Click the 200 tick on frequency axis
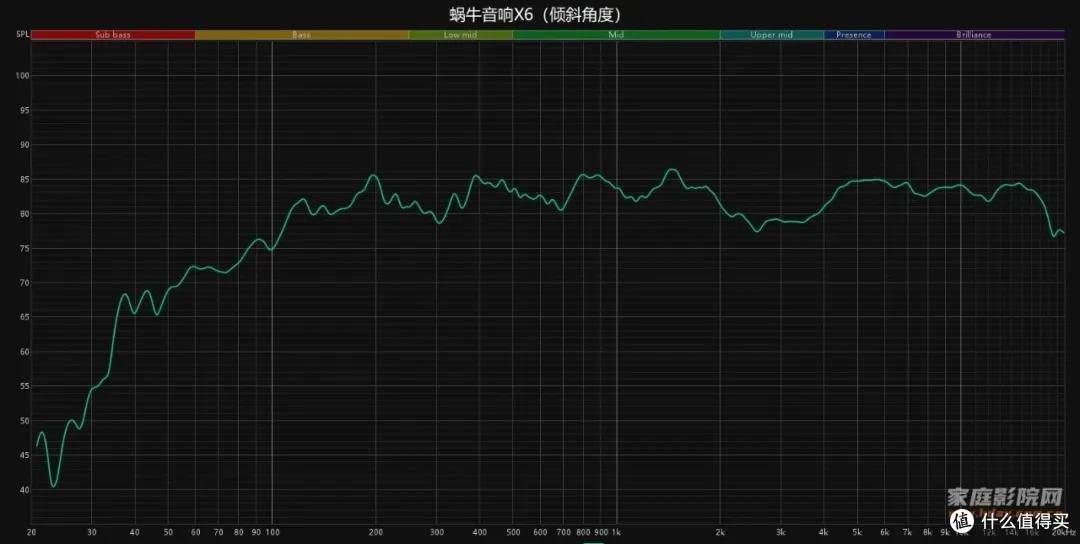Viewport: 1080px width, 544px height. (x=375, y=532)
